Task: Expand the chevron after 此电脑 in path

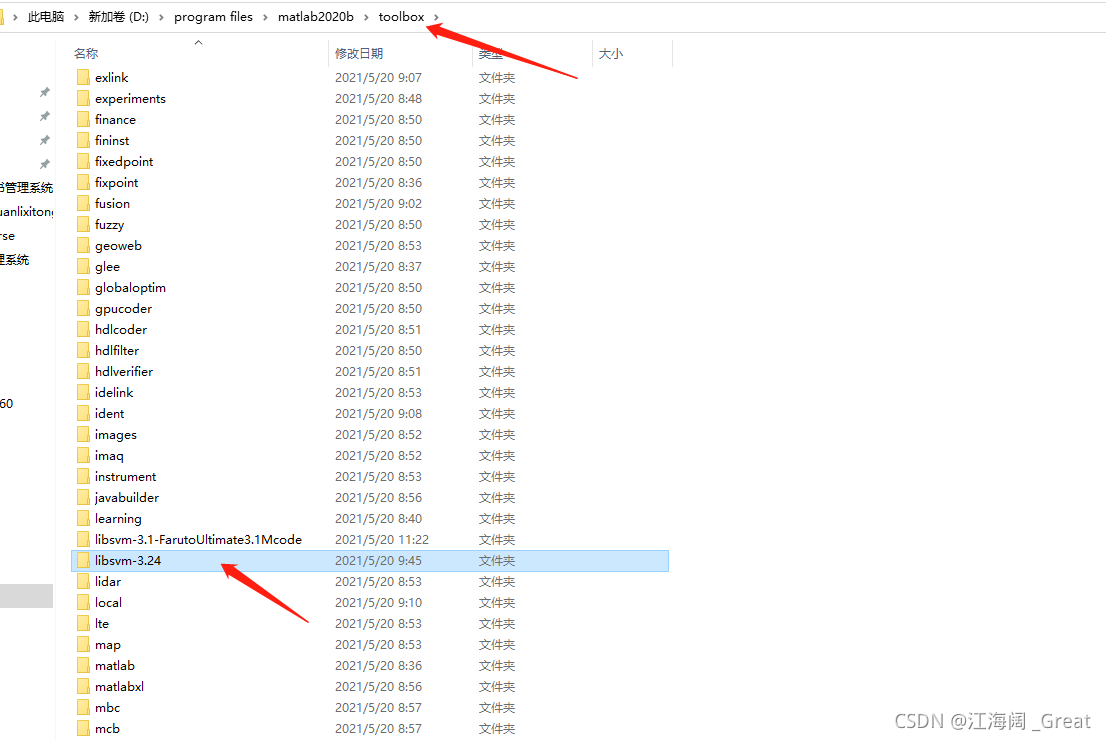Action: (76, 17)
